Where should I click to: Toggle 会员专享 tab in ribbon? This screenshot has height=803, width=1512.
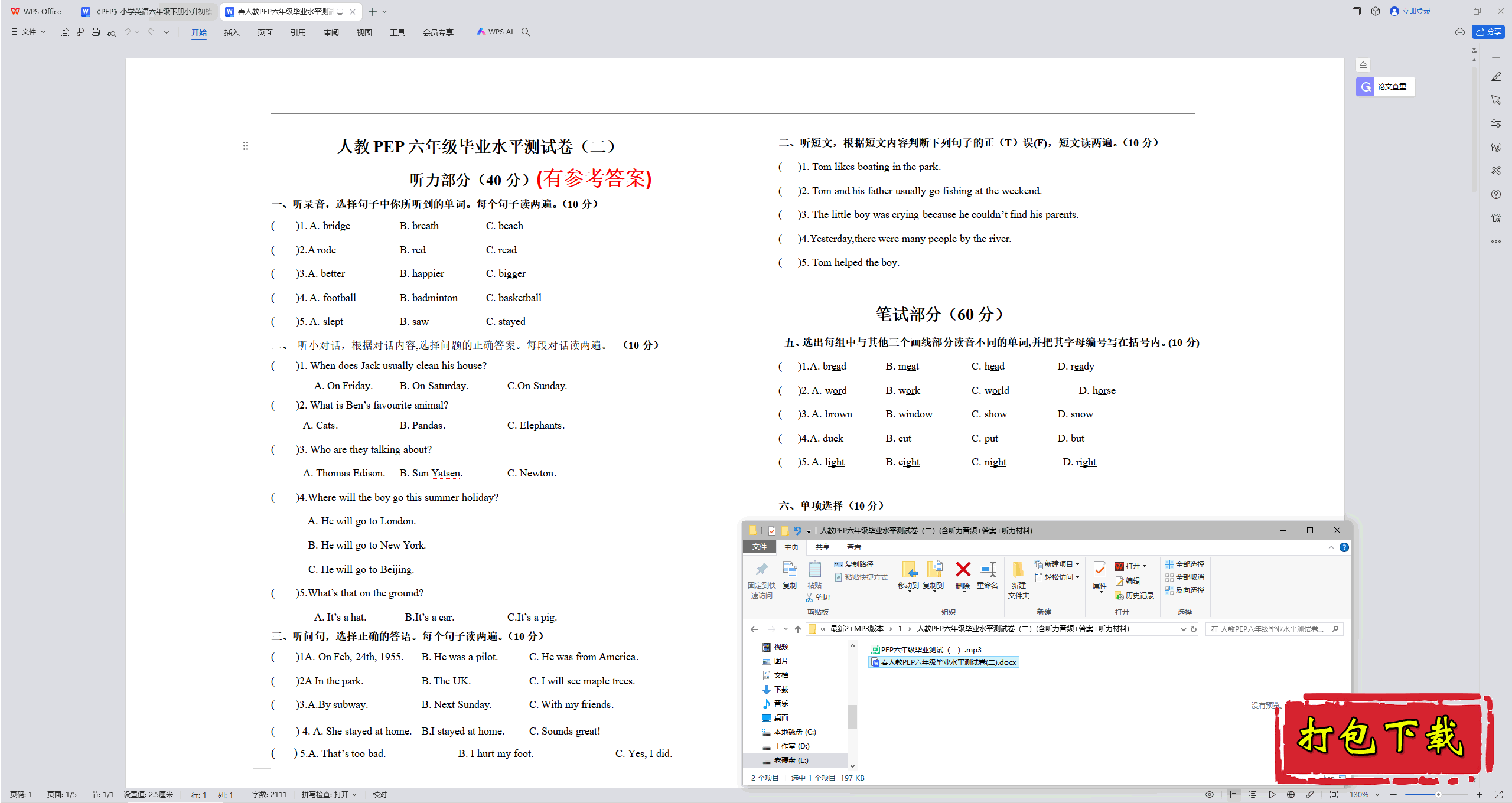point(437,32)
